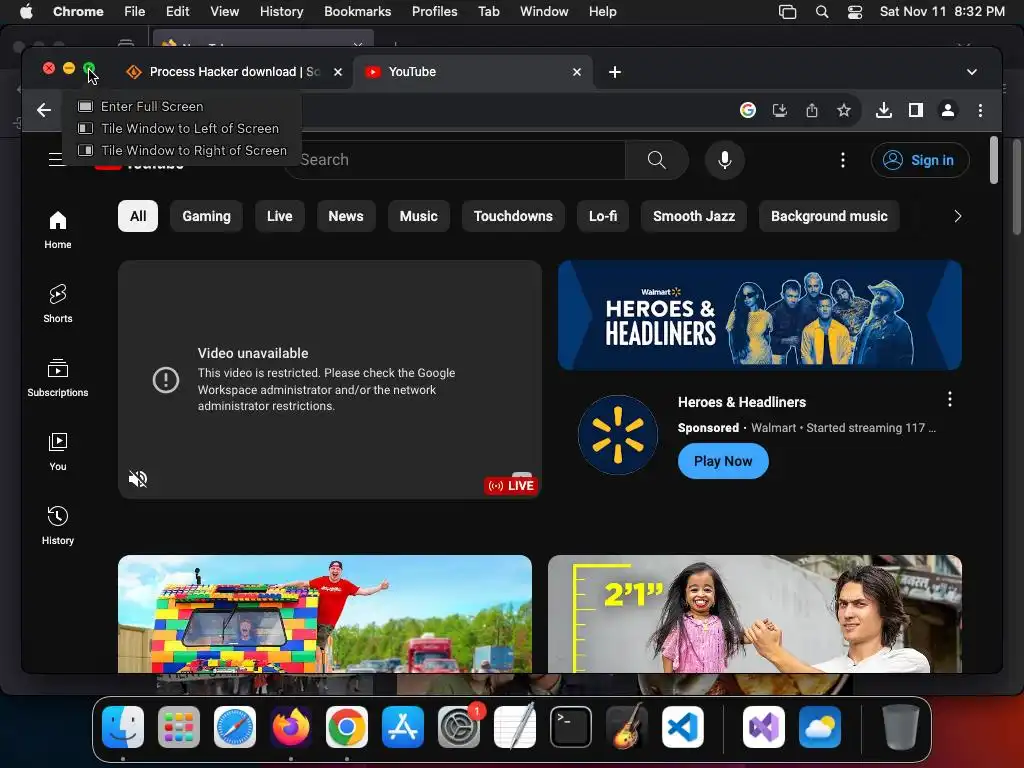This screenshot has width=1024, height=768.
Task: Select the Live filter chip
Action: 280,216
